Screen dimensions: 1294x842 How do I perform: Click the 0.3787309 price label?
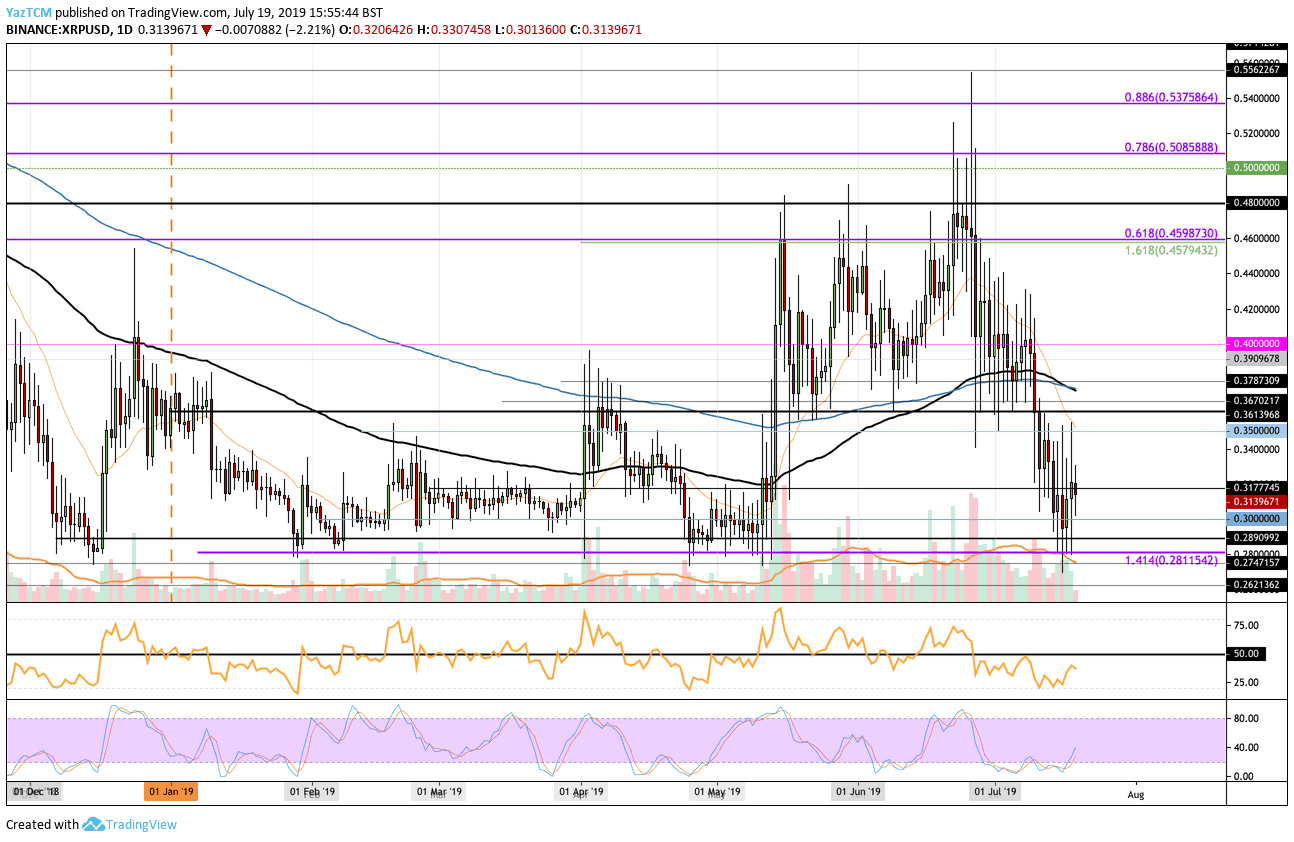pyautogui.click(x=1255, y=381)
